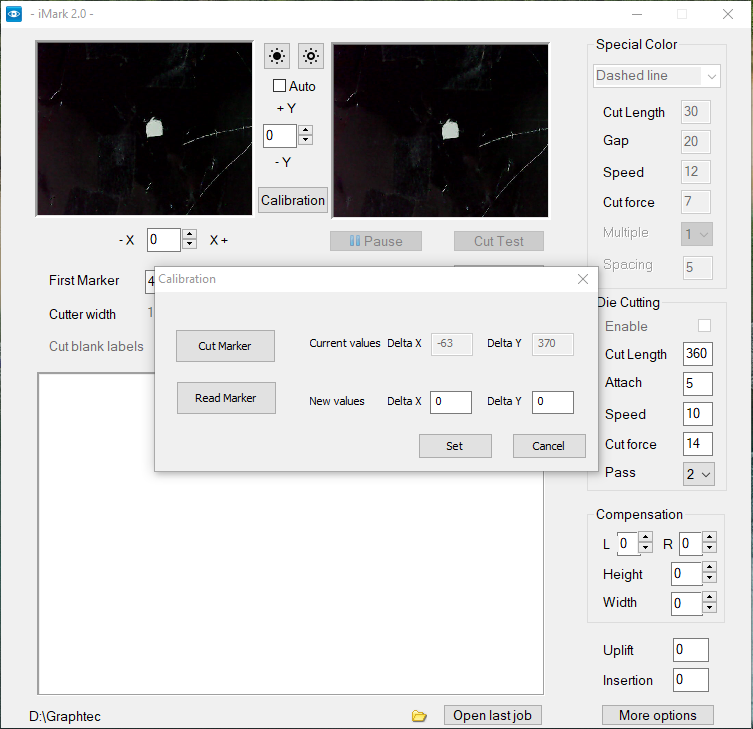Close the Calibration dialog with X
Screen dimensions: 753x729
pos(583,279)
